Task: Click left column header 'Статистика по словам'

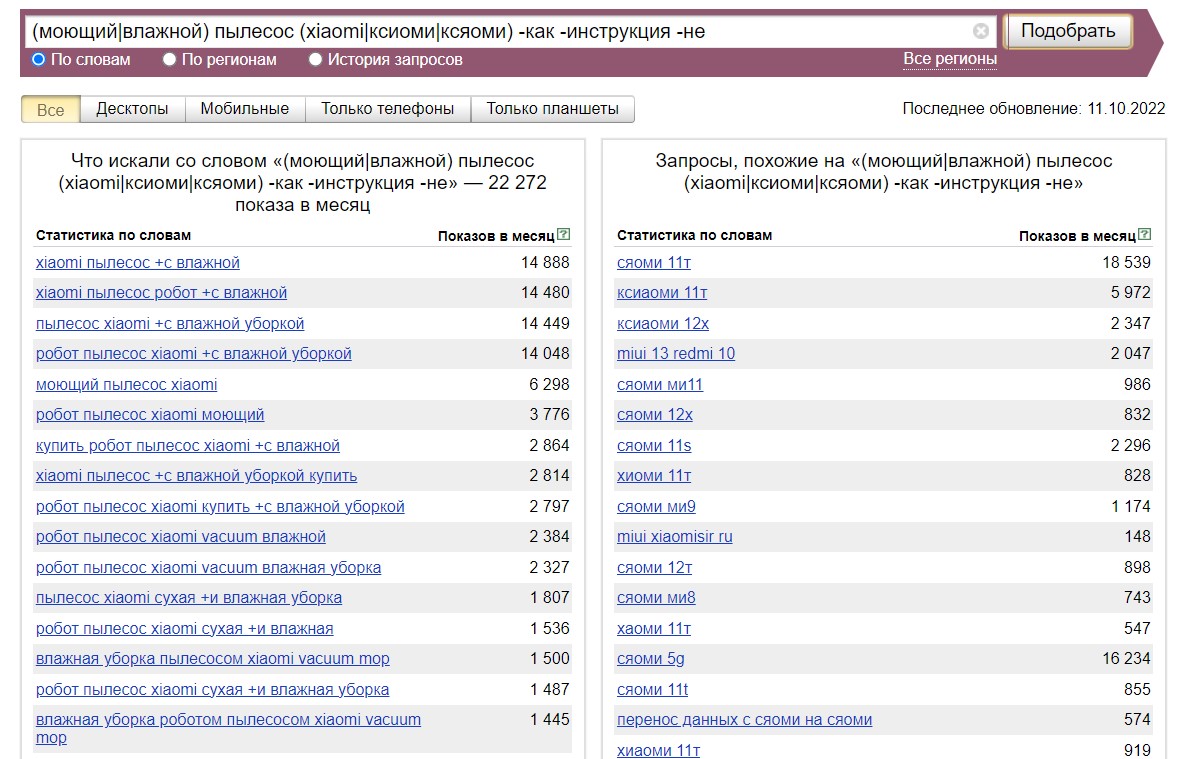Action: (x=113, y=235)
